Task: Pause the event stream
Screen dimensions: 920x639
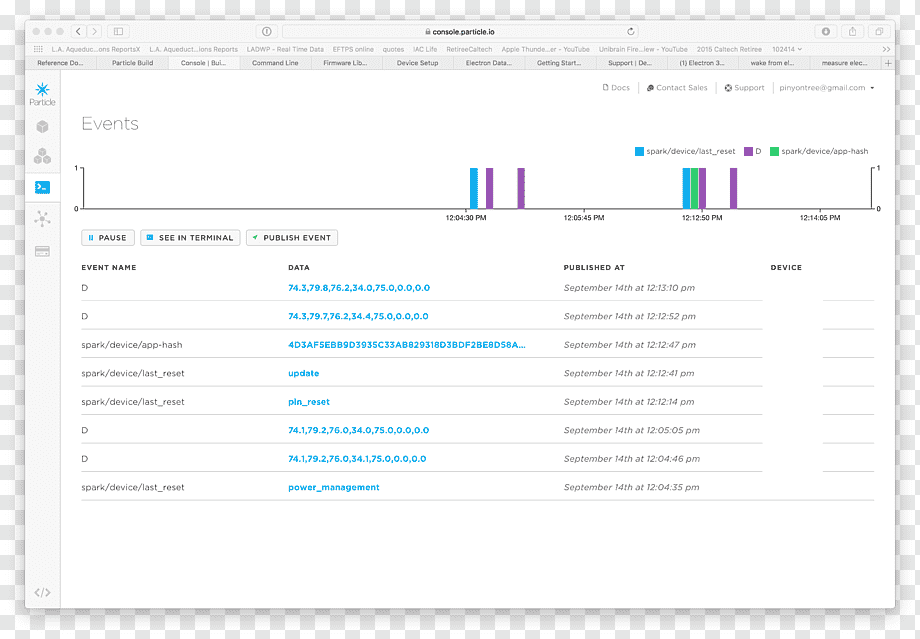Action: click(108, 238)
